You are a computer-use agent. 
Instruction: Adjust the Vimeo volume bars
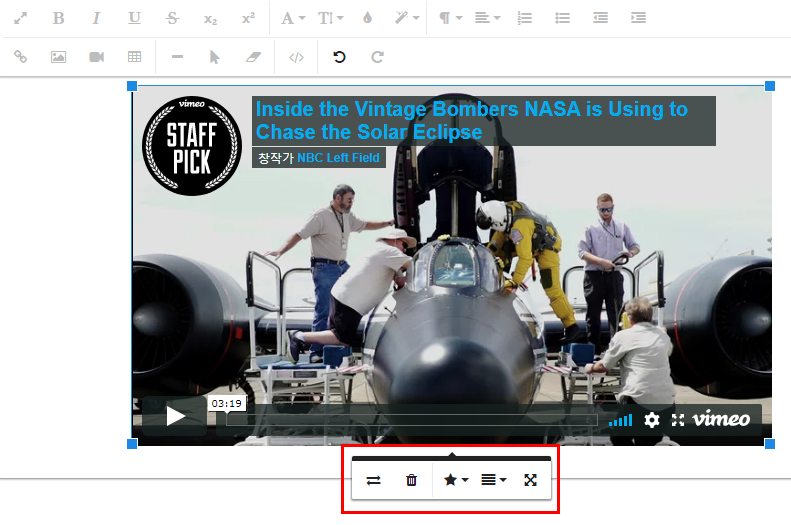[621, 420]
